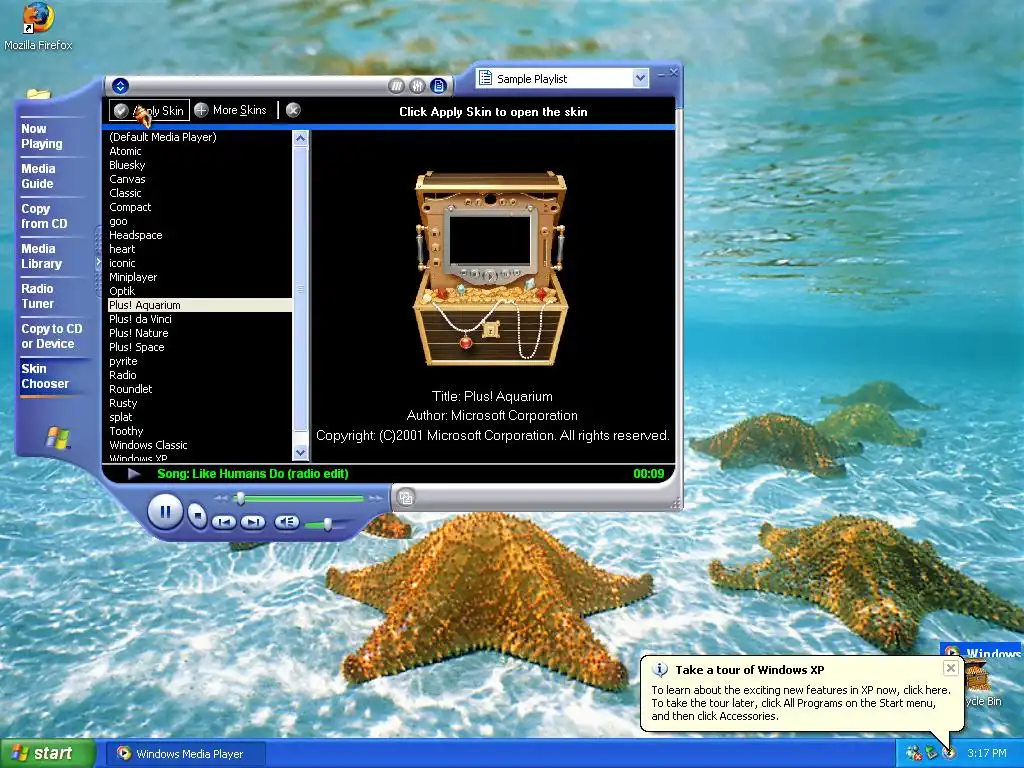
Task: Click the Mozilla Firefox desktop icon
Action: point(38,27)
